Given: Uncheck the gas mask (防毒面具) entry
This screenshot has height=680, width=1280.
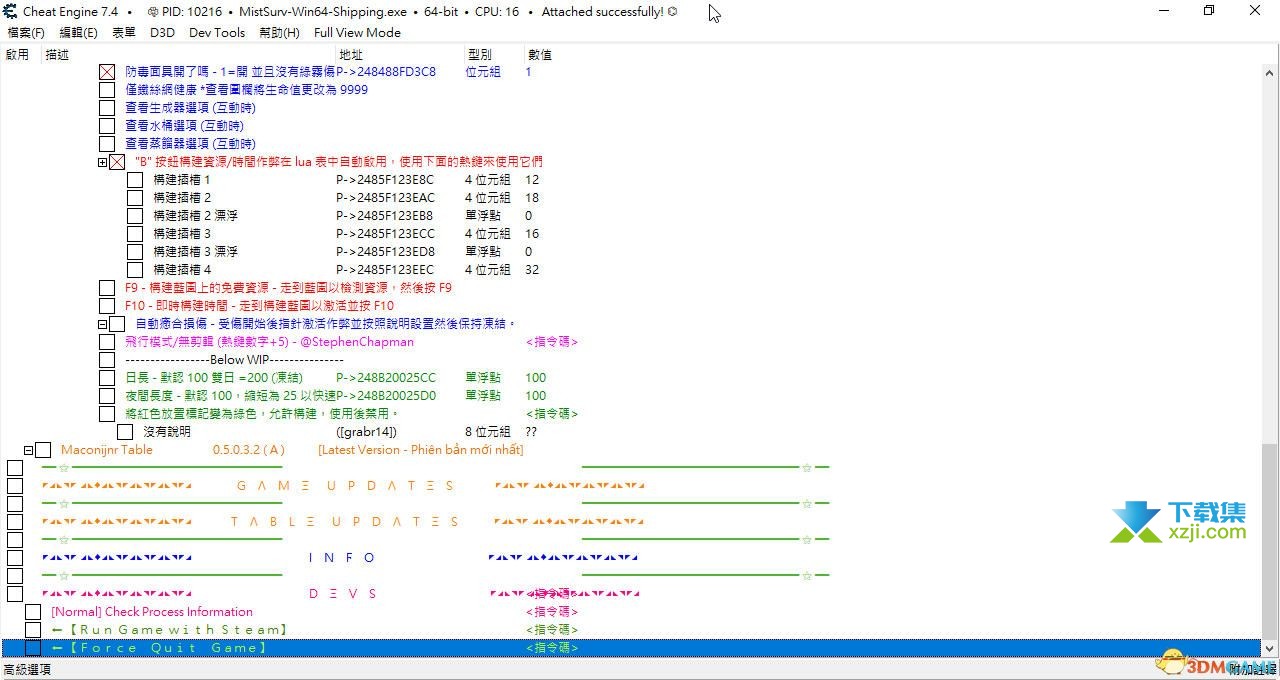Looking at the screenshot, I should (x=107, y=72).
